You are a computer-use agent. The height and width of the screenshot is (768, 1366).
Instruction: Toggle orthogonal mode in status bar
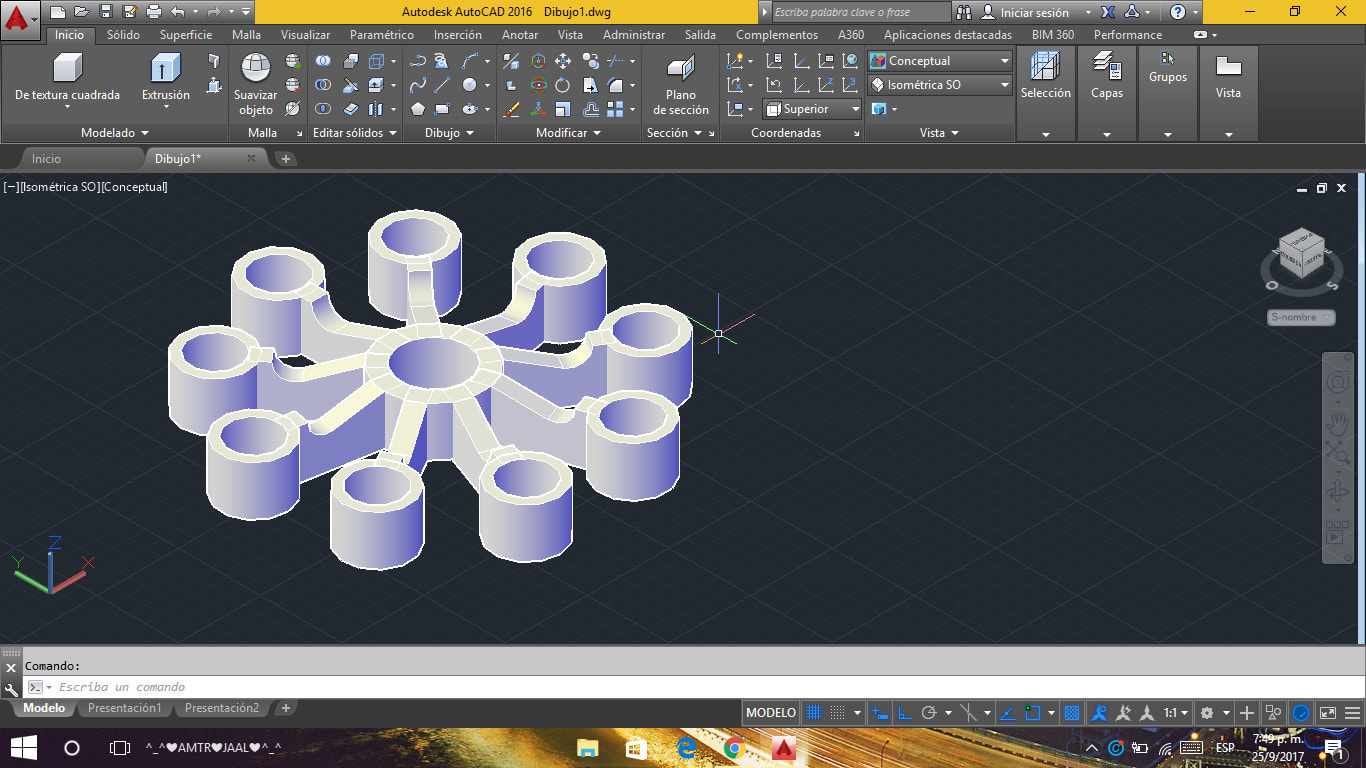[x=904, y=713]
